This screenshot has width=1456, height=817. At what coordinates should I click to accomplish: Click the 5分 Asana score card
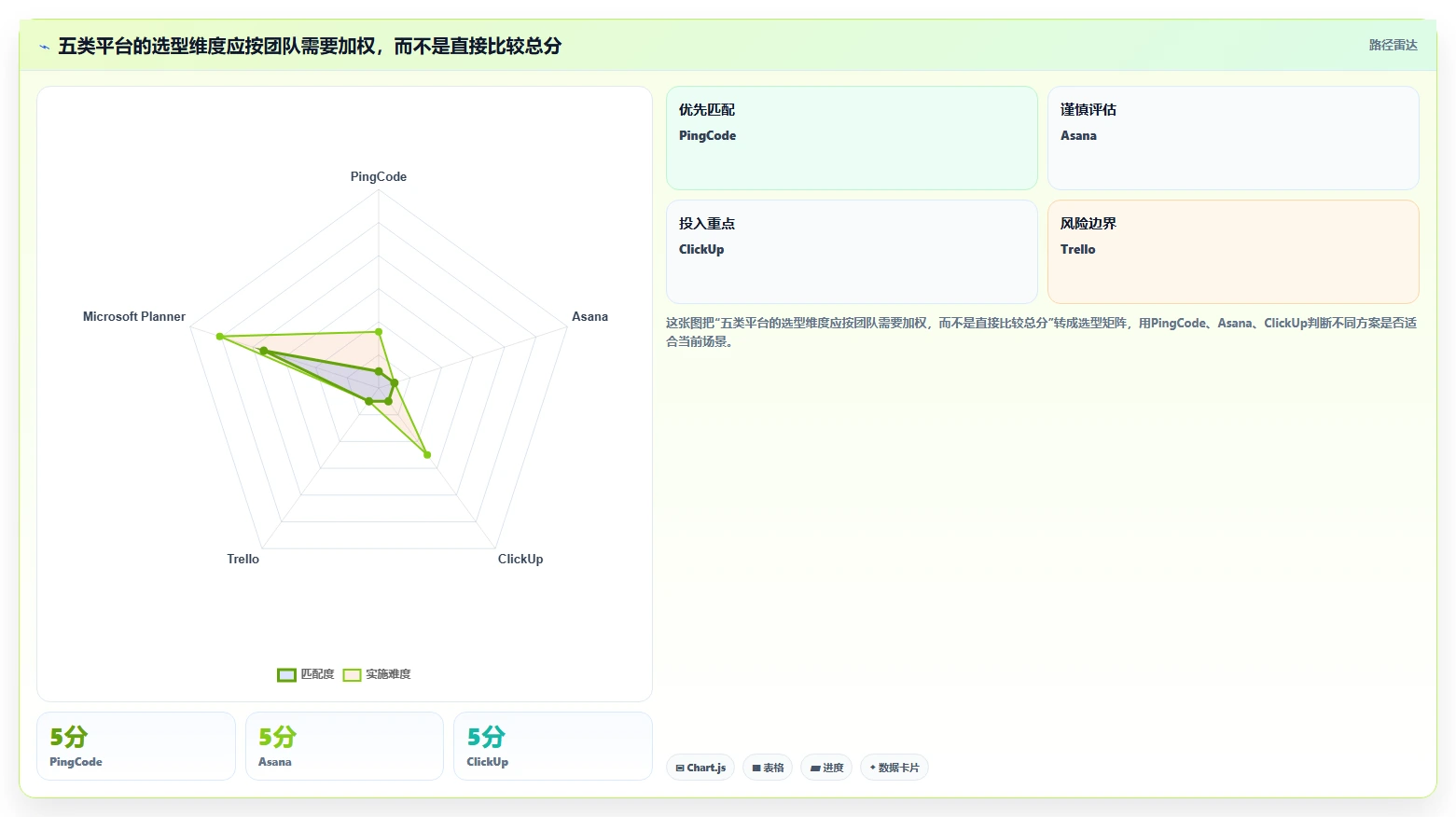tap(344, 746)
